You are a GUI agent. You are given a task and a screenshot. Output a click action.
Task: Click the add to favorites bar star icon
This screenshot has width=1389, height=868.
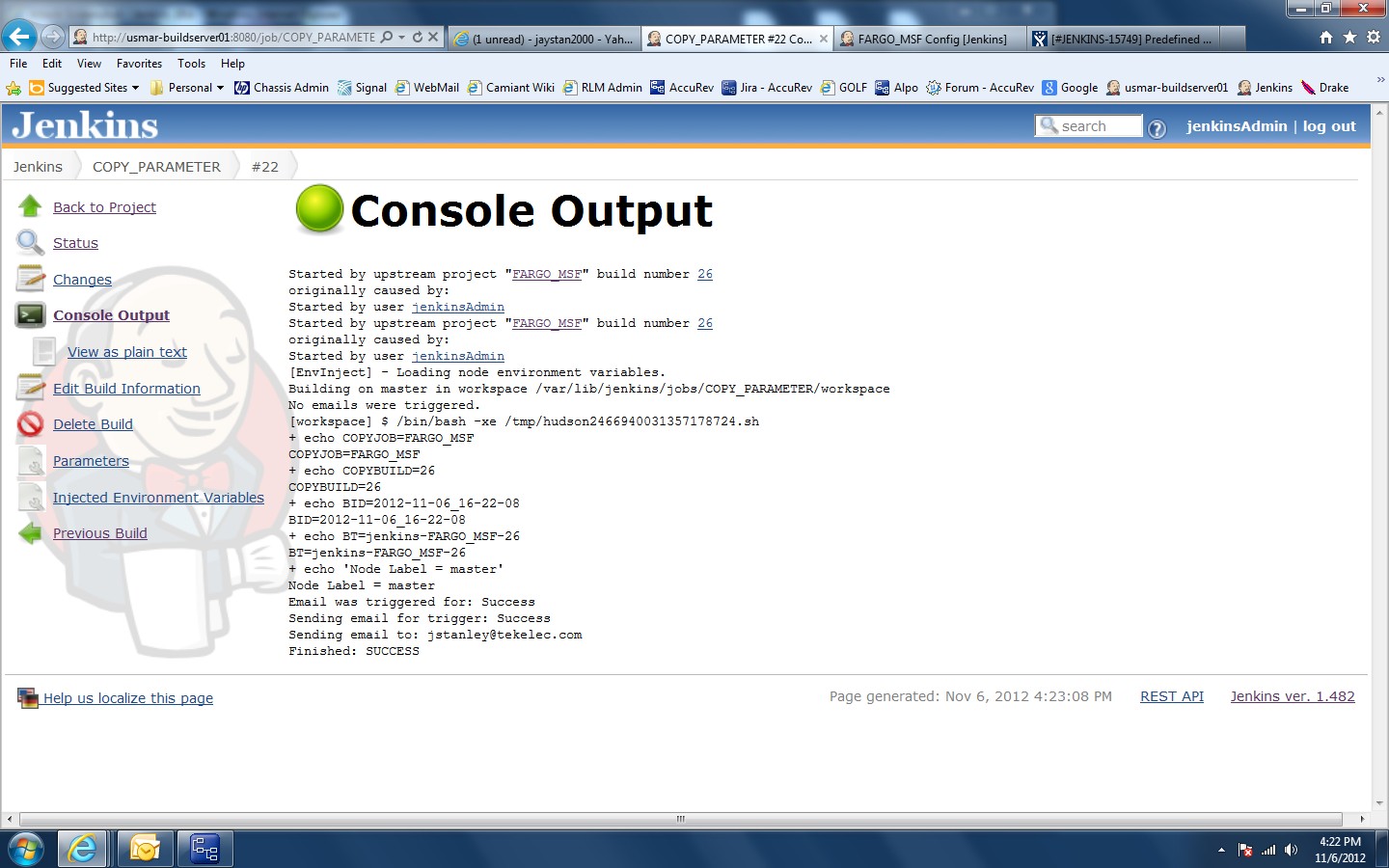coord(14,88)
